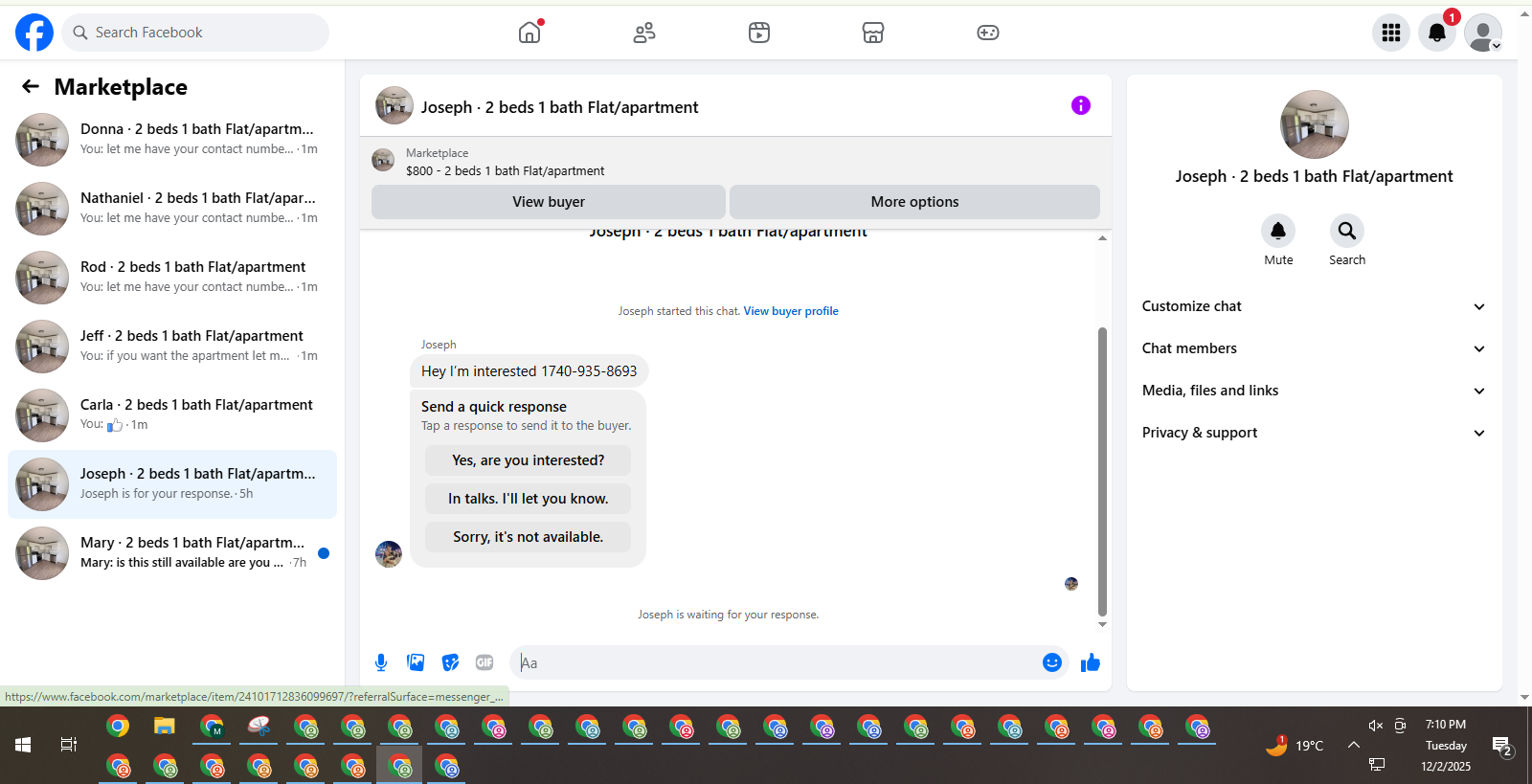Open the Facebook menu grid icon
The height and width of the screenshot is (784, 1532).
[x=1391, y=33]
